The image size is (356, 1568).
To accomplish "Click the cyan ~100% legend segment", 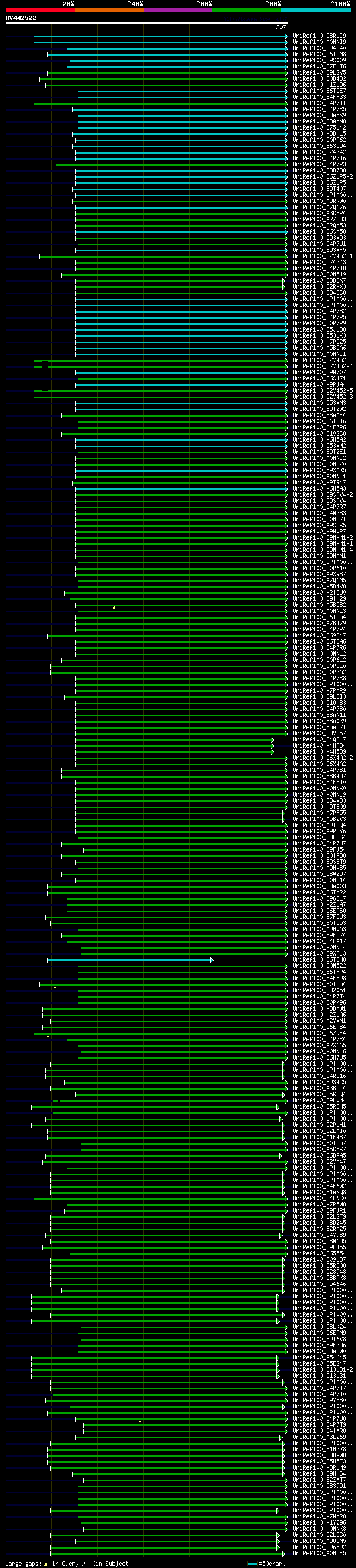I will (316, 10).
